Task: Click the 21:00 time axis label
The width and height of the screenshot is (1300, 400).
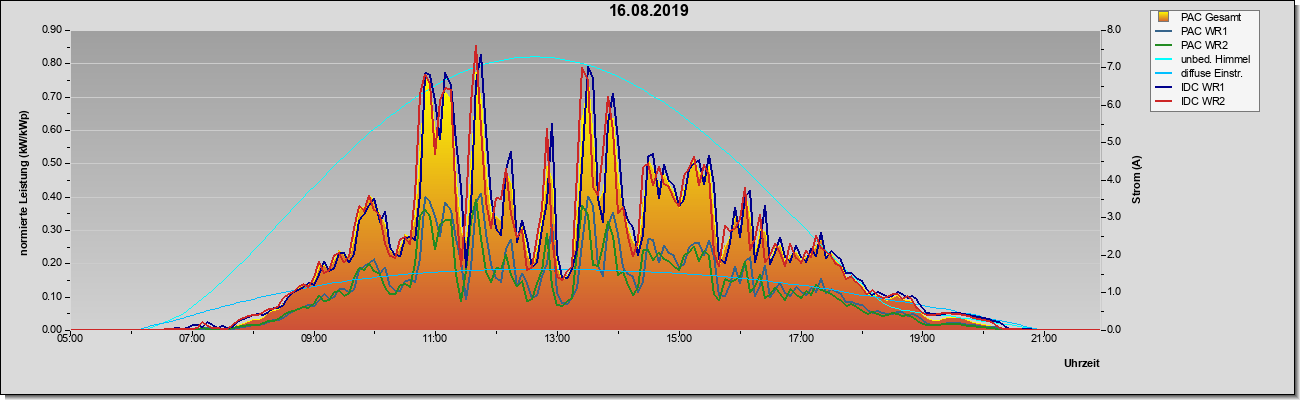Action: (1043, 337)
